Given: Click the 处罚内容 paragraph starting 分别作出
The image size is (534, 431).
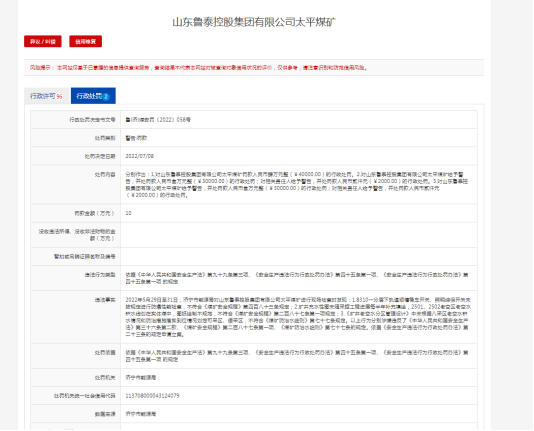Looking at the screenshot, I should tap(296, 185).
